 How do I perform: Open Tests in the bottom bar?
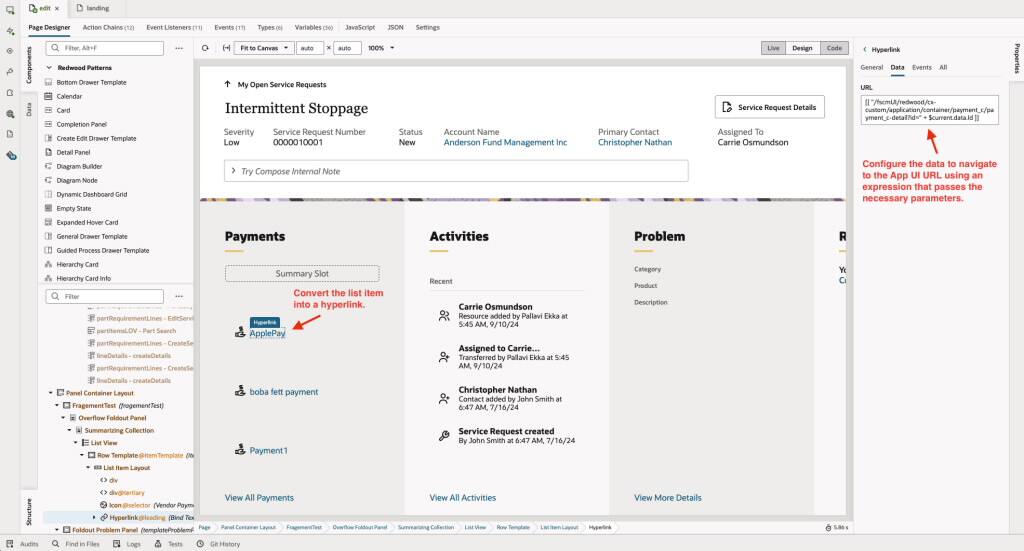point(168,544)
